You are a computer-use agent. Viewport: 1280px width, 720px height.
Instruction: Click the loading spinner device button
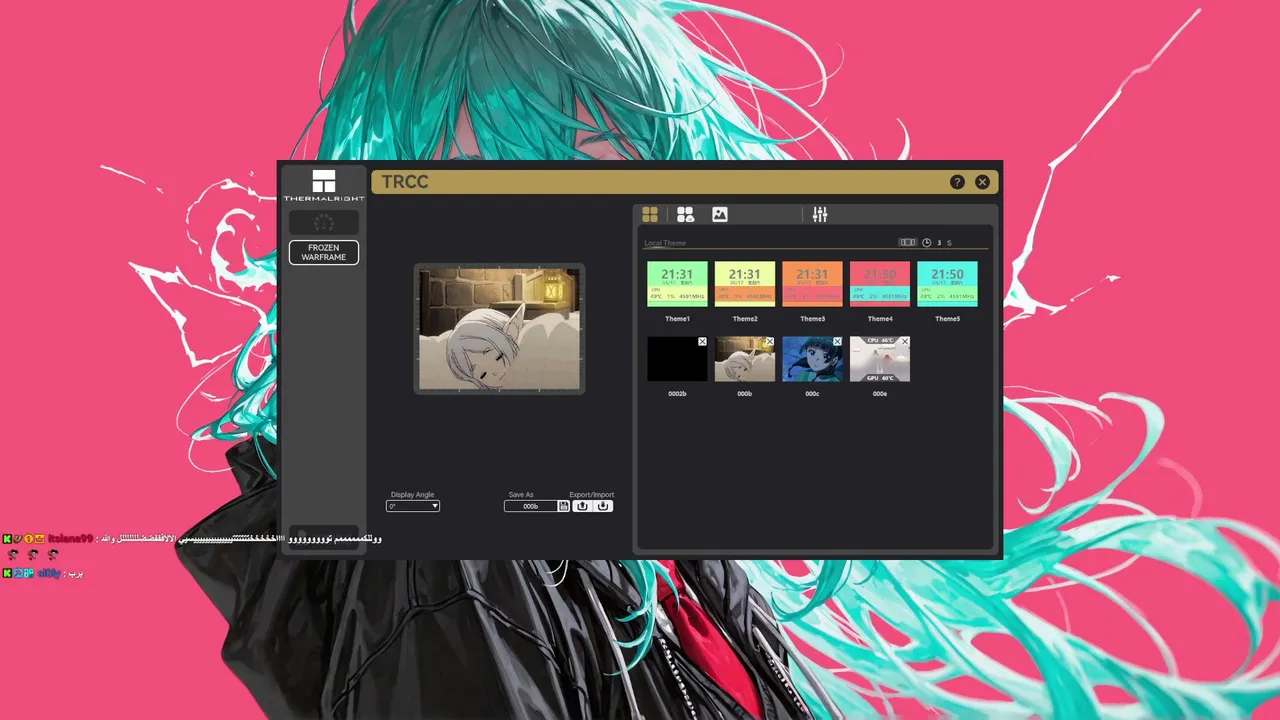point(324,222)
